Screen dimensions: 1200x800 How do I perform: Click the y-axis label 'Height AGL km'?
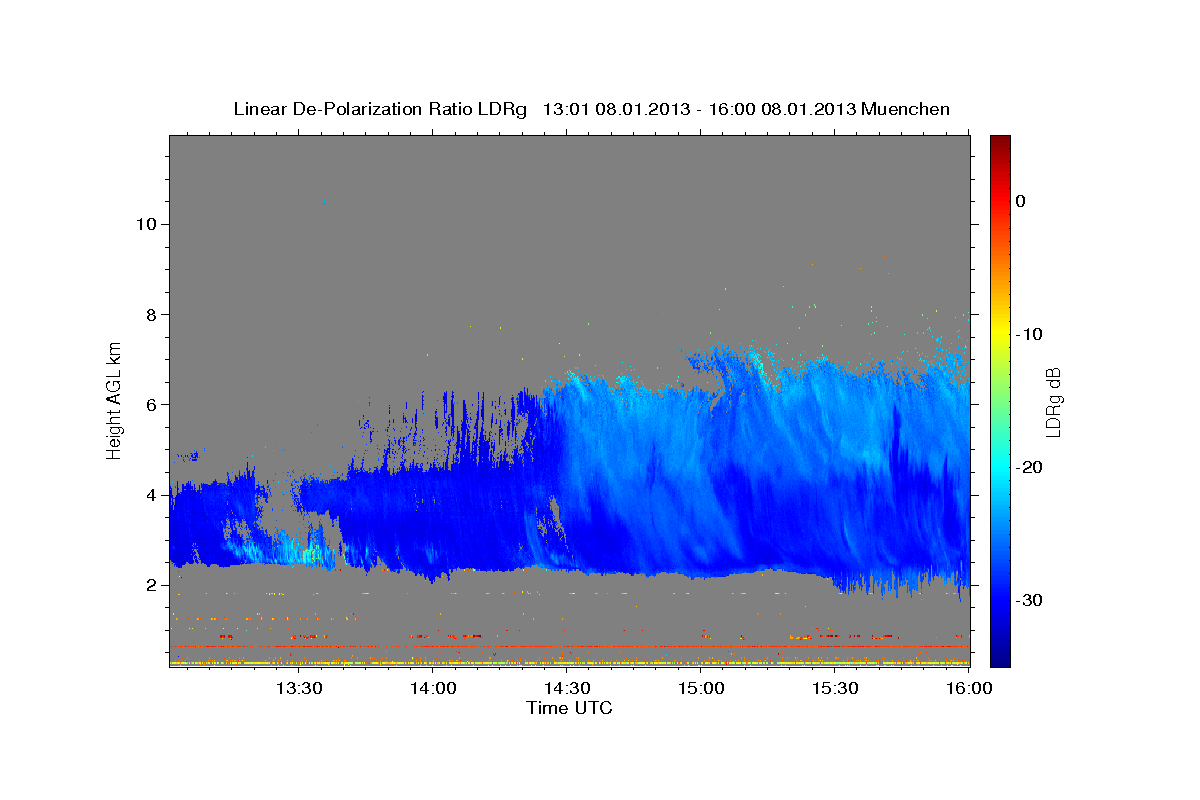[115, 400]
